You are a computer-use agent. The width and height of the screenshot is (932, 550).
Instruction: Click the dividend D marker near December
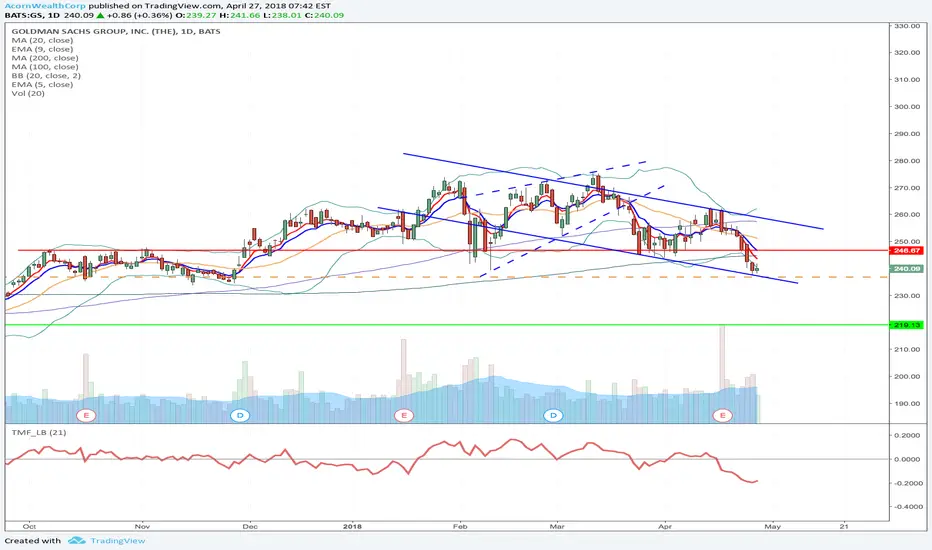pyautogui.click(x=240, y=415)
